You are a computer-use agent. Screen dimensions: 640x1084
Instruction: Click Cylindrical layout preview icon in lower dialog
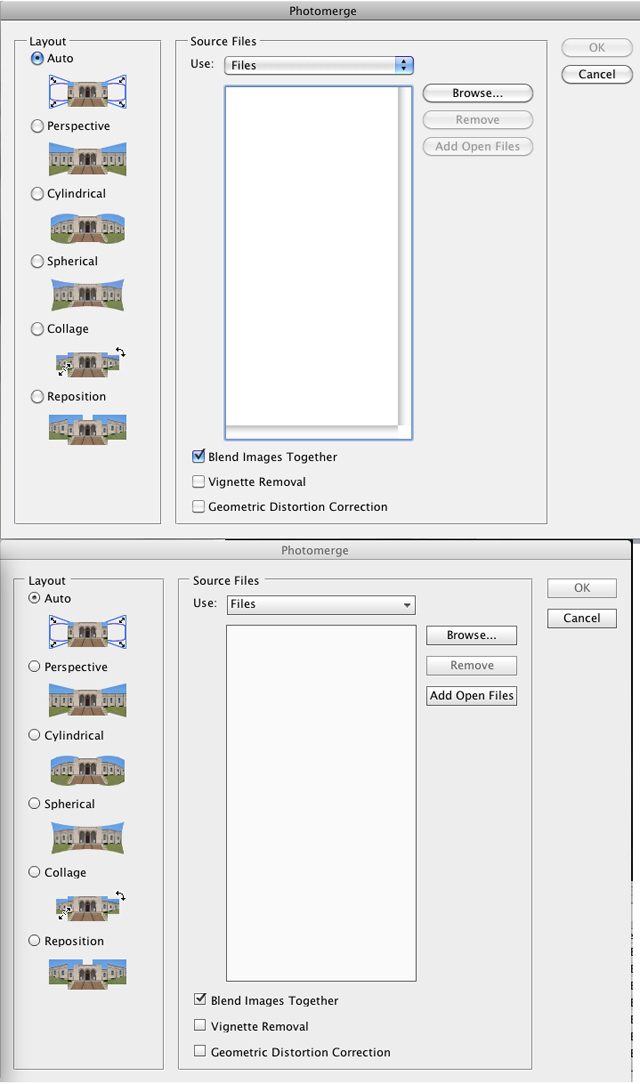click(88, 769)
